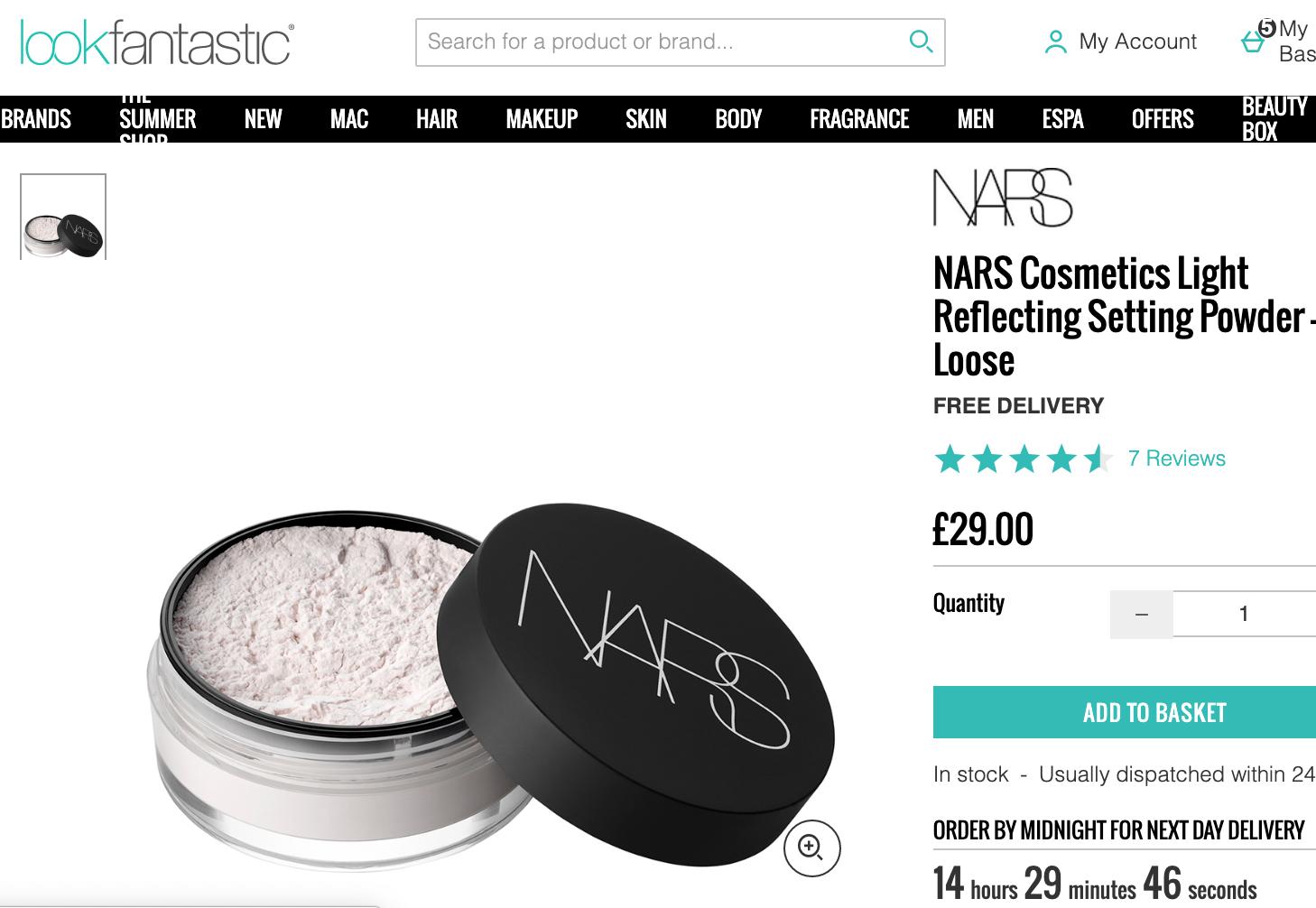This screenshot has height=908, width=1316.
Task: Decrease quantity with the minus button
Action: [x=1142, y=614]
